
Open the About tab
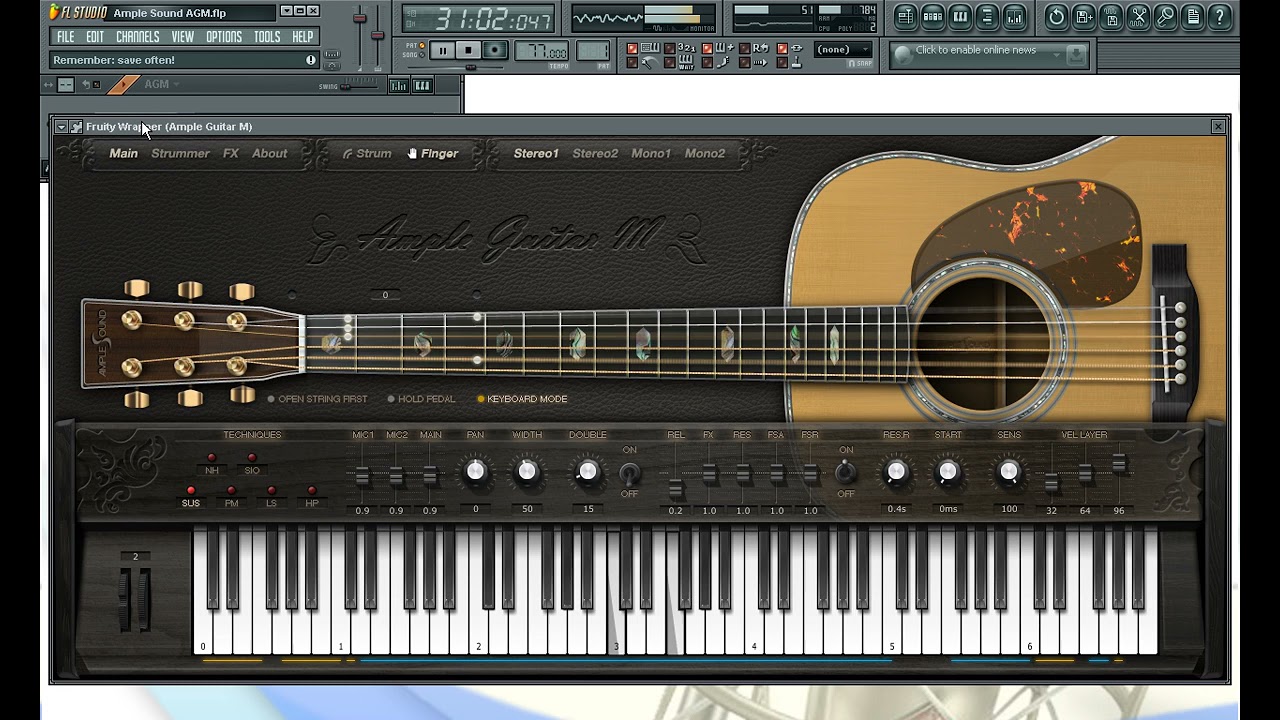269,154
